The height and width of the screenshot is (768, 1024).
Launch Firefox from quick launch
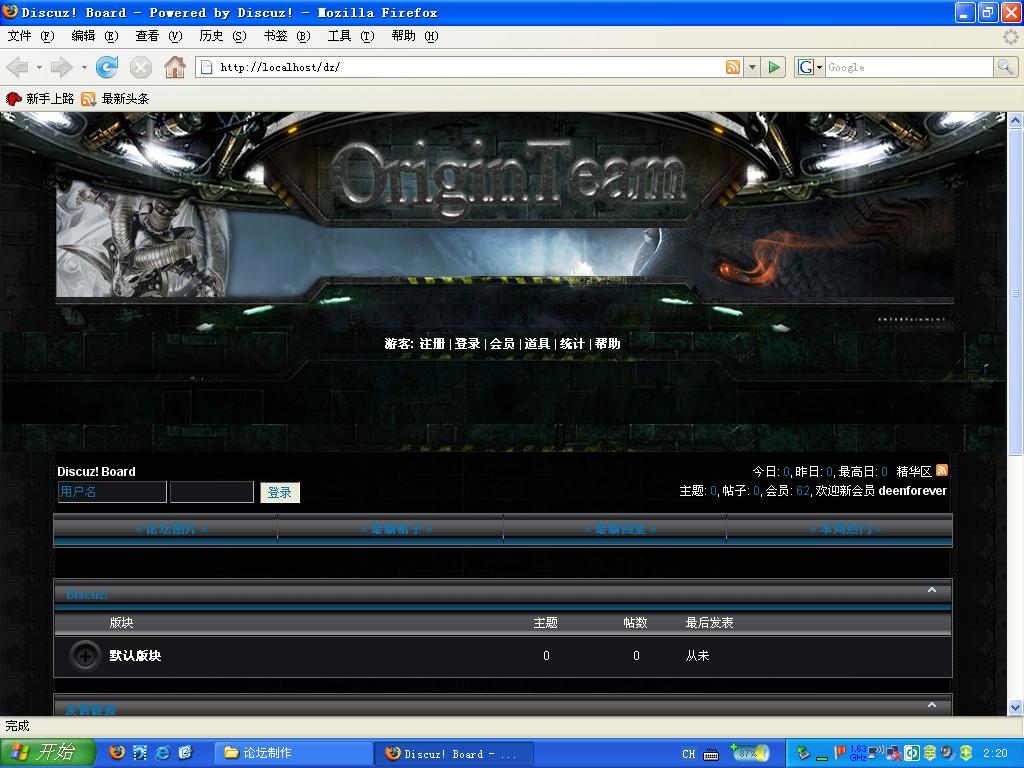pyautogui.click(x=117, y=753)
